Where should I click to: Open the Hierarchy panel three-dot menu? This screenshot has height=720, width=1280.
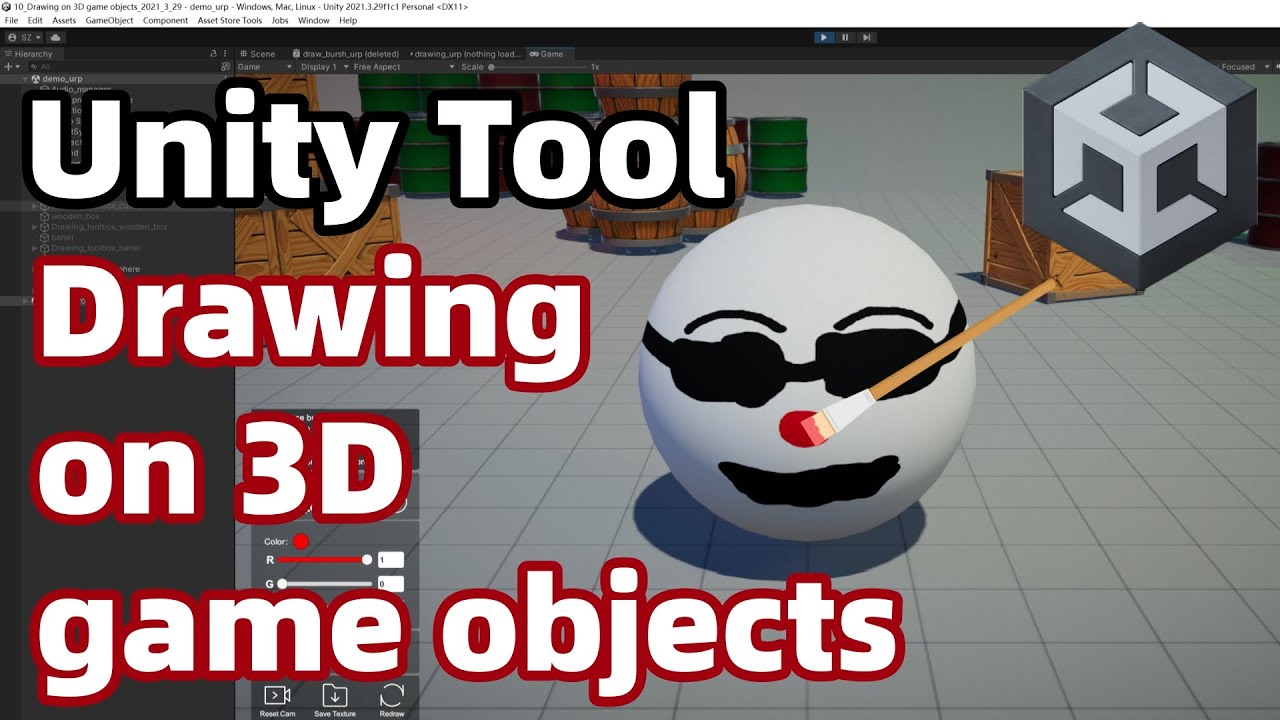click(x=226, y=54)
